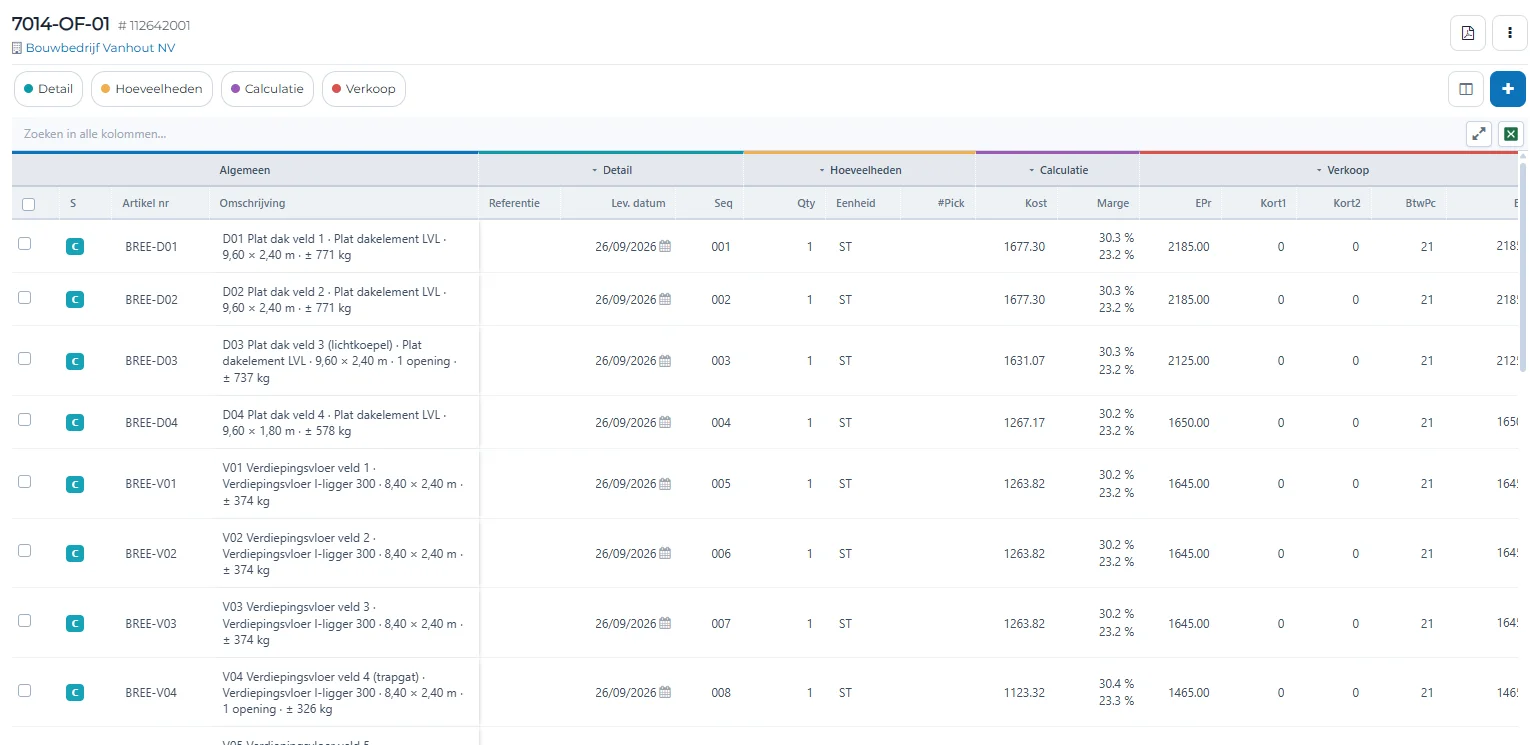This screenshot has height=745, width=1530.
Task: Collapse the Hoeveelheden column group
Action: (860, 170)
